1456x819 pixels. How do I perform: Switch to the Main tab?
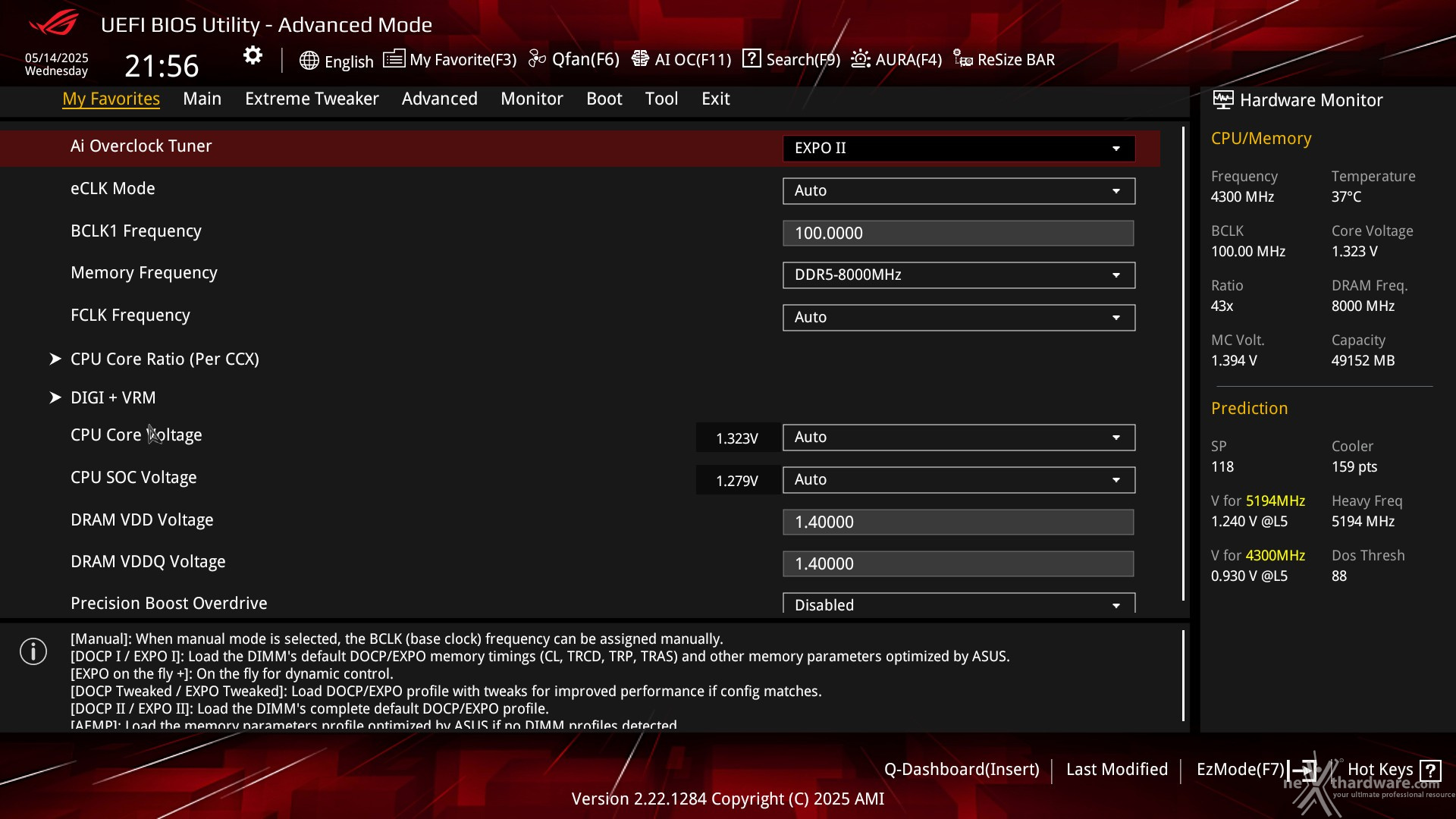(202, 99)
